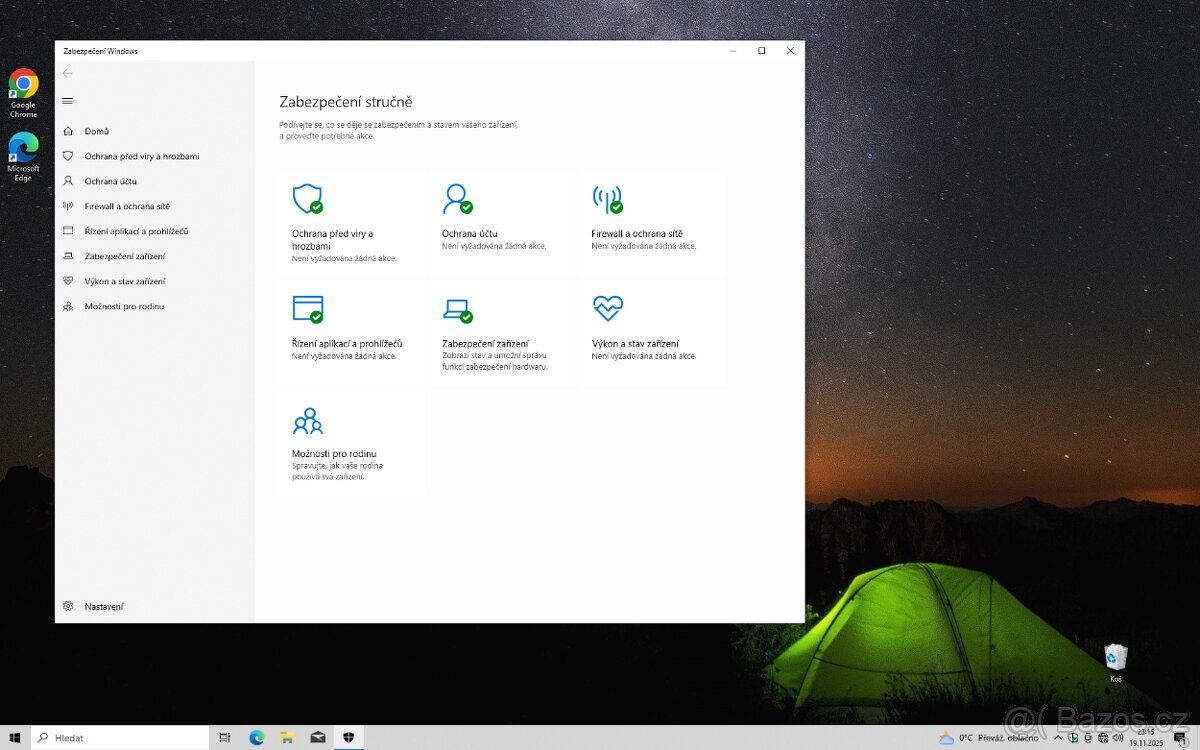
Task: Open Výkon a stav zařízení heart icon
Action: (608, 308)
